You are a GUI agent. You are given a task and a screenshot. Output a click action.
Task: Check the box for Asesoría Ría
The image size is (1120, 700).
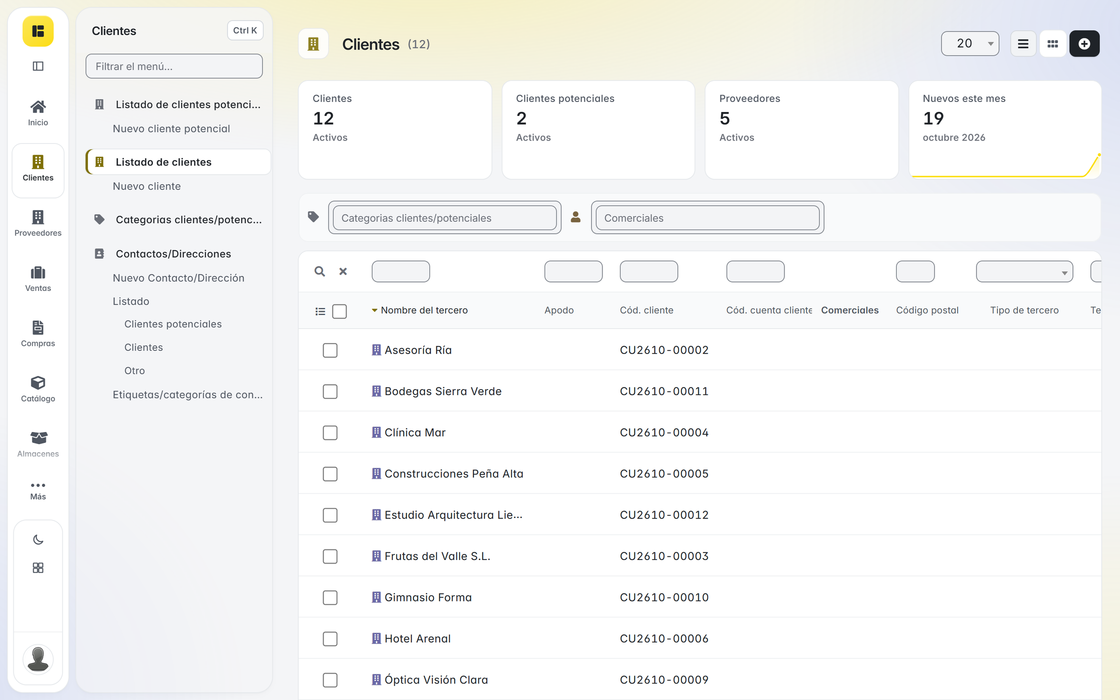point(330,350)
